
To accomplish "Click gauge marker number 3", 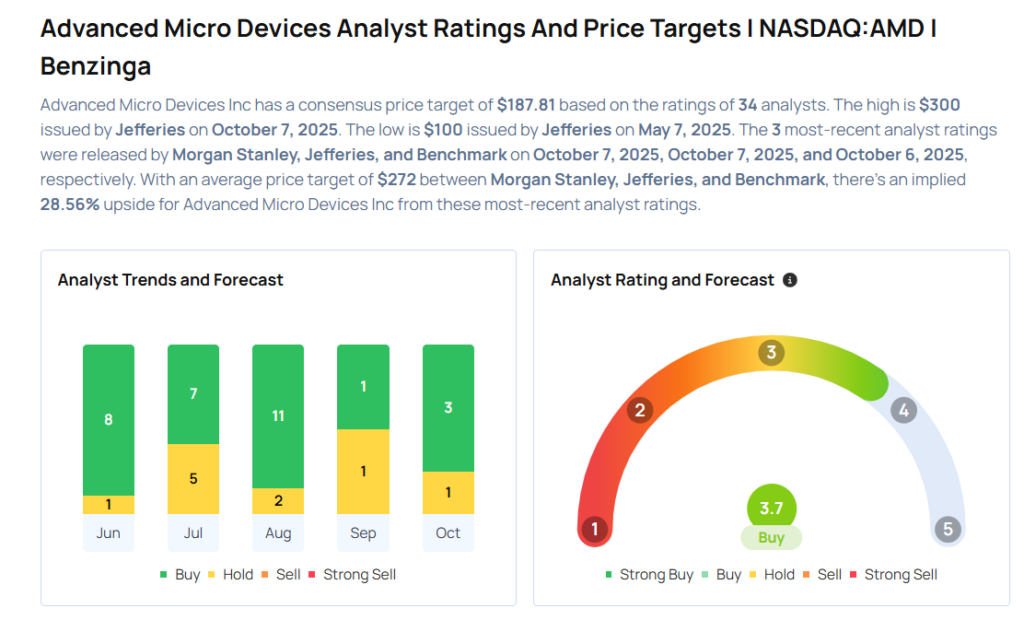I will pyautogui.click(x=771, y=352).
